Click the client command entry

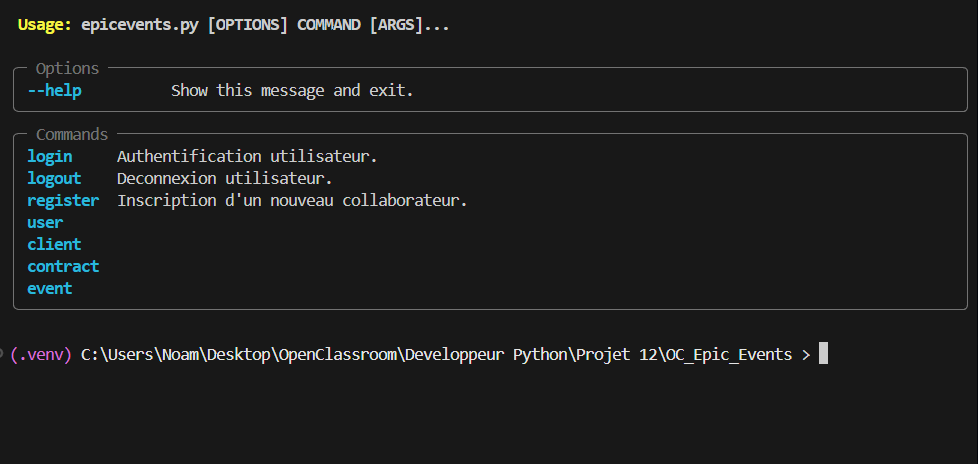(54, 244)
